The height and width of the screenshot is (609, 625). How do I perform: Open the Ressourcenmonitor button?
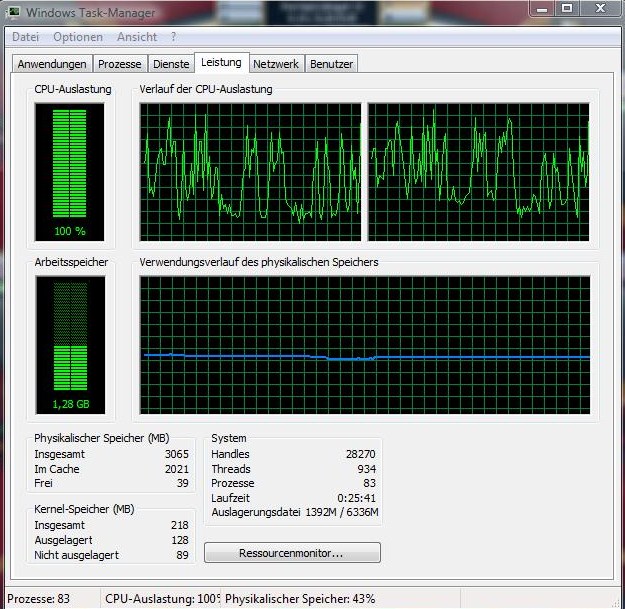292,553
